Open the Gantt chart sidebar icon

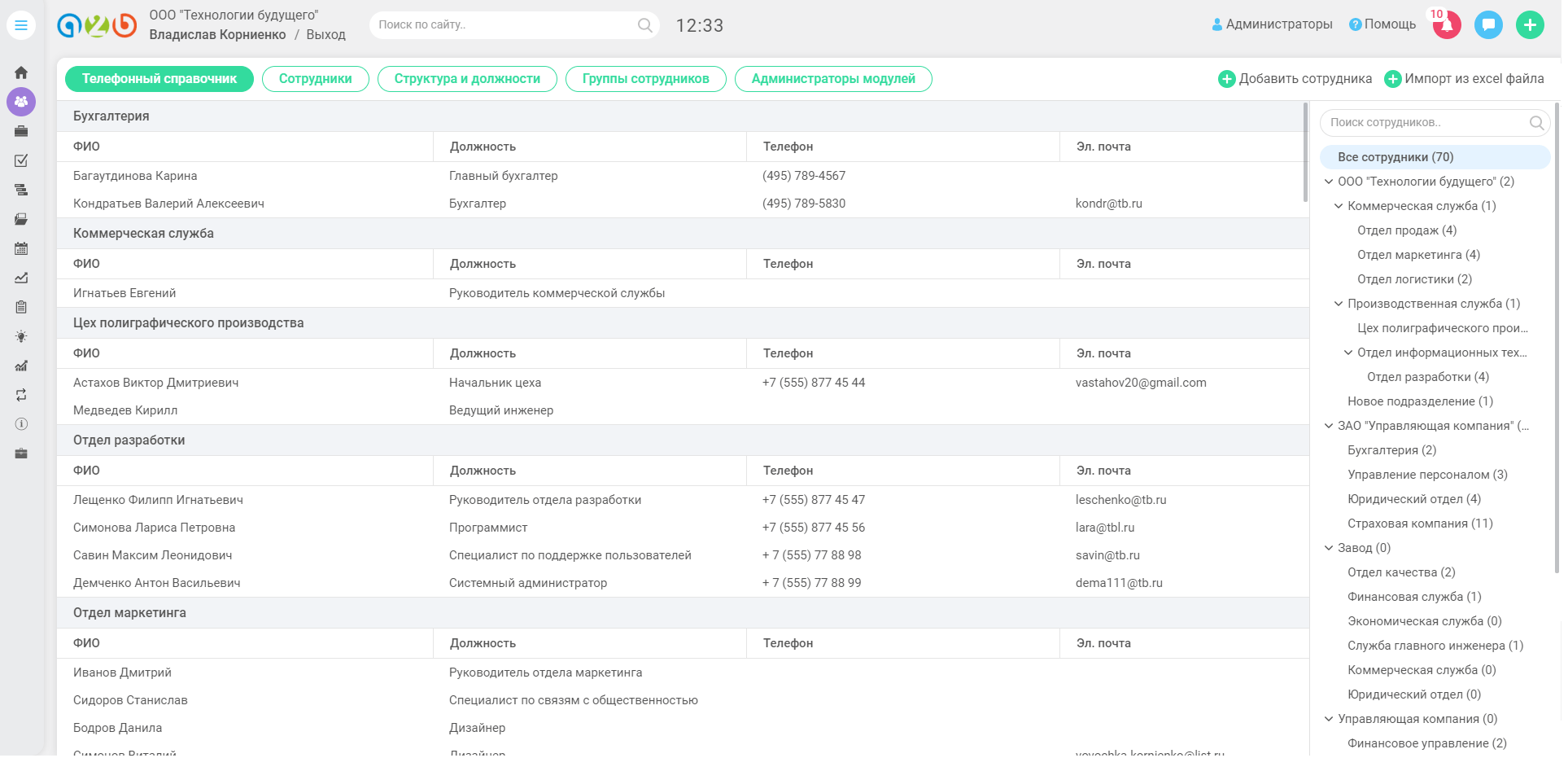point(21,190)
